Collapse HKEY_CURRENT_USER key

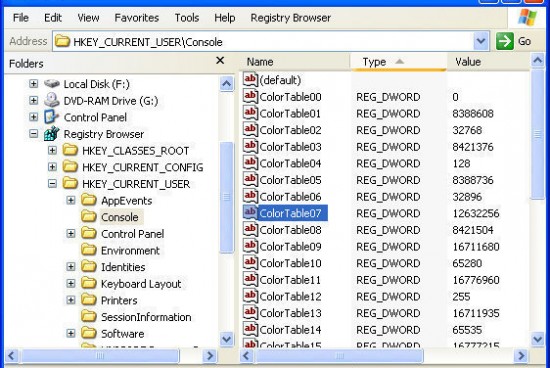(x=52, y=183)
